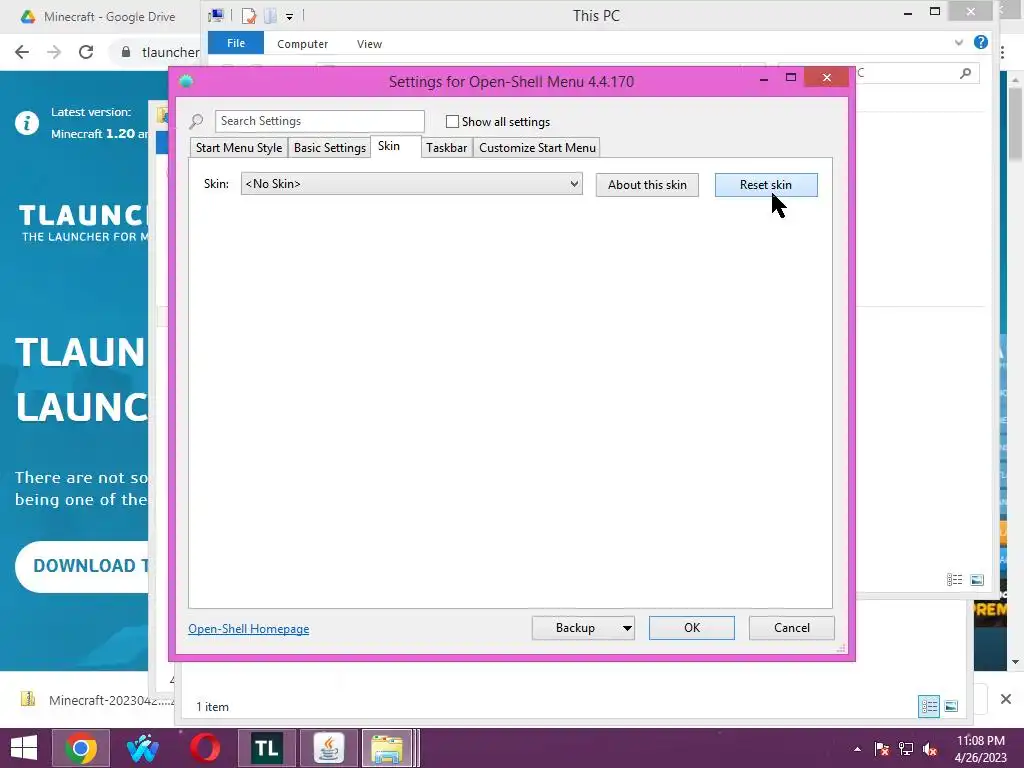1024x768 pixels.
Task: Open Chrome from the taskbar
Action: (80, 748)
